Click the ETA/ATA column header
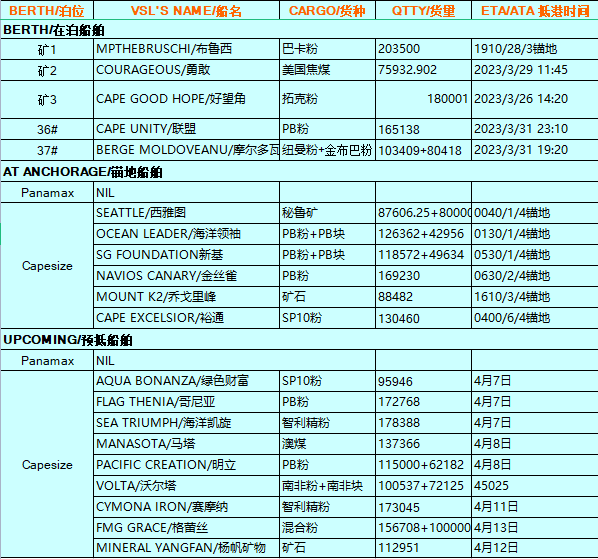598x559 pixels. click(535, 10)
